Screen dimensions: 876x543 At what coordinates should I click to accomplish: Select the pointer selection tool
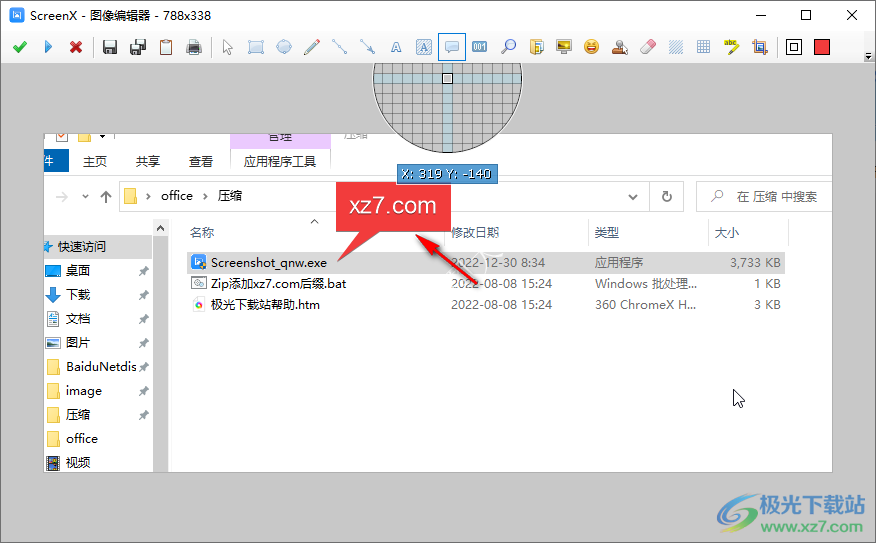tap(227, 47)
